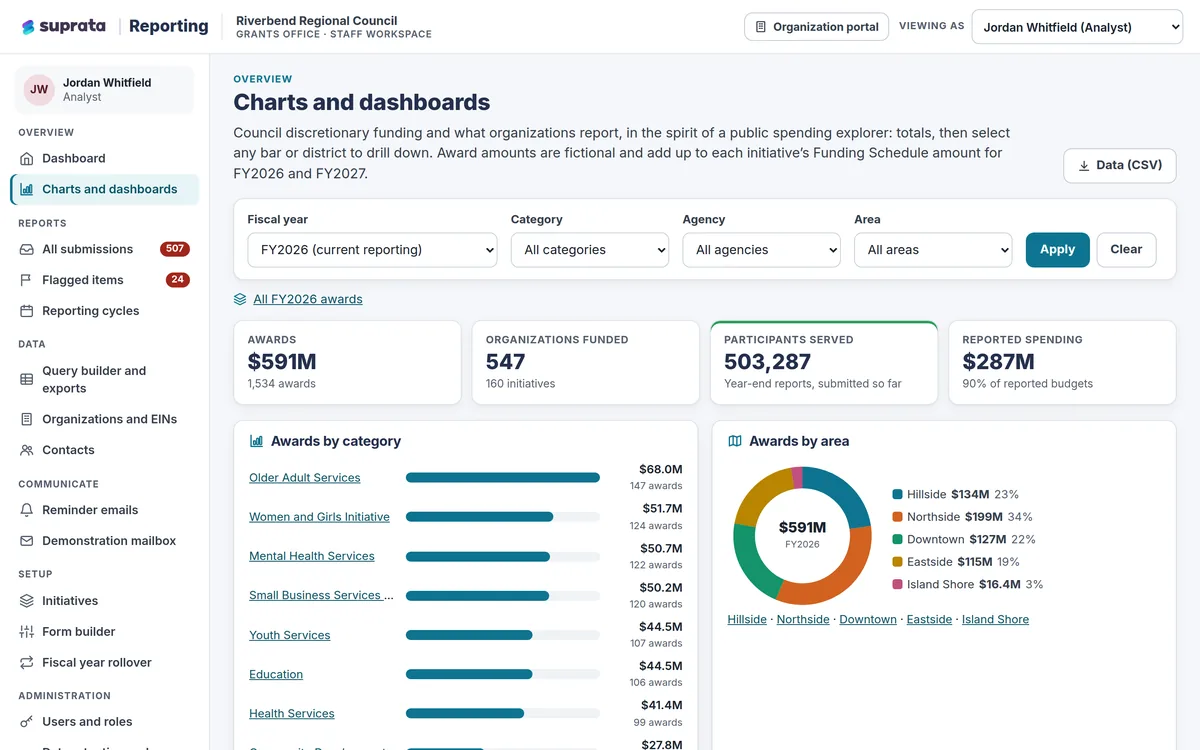Click the Hillside blue legend swatch
This screenshot has width=1200, height=750.
[x=898, y=494]
